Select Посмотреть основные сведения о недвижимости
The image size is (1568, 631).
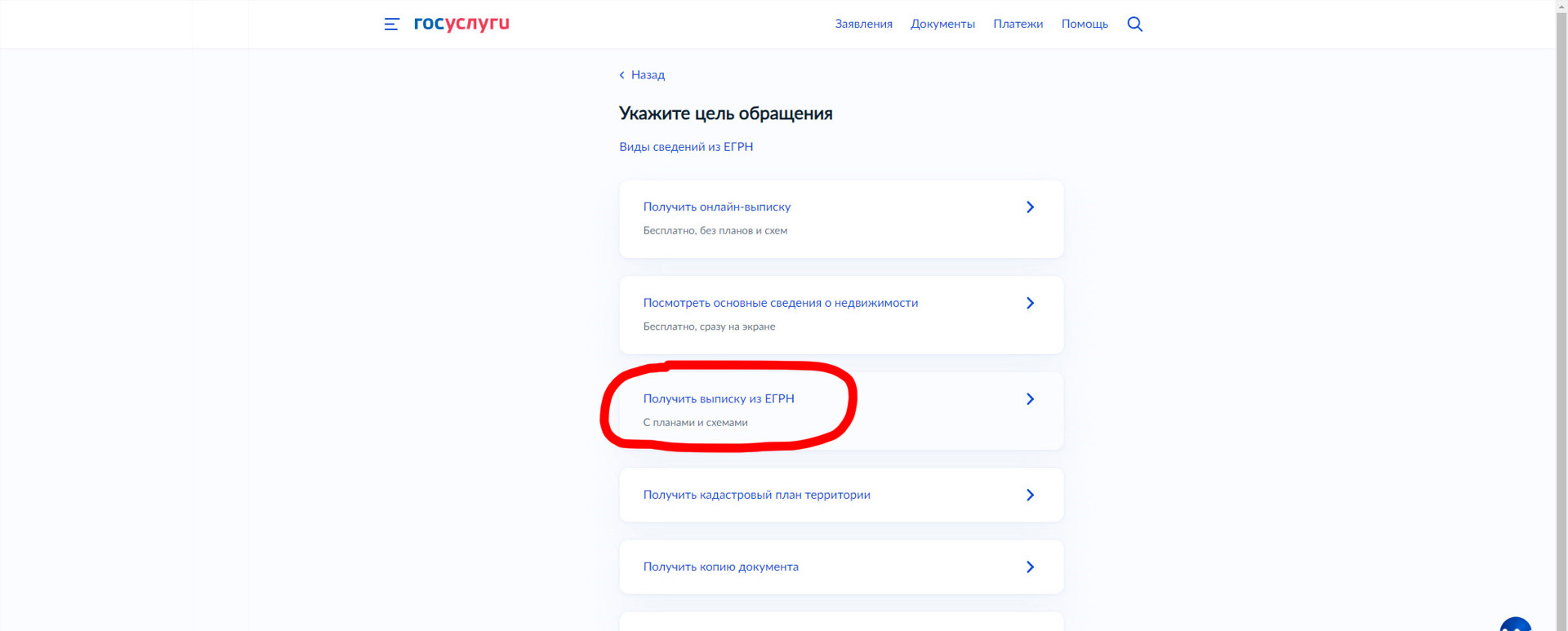[841, 315]
